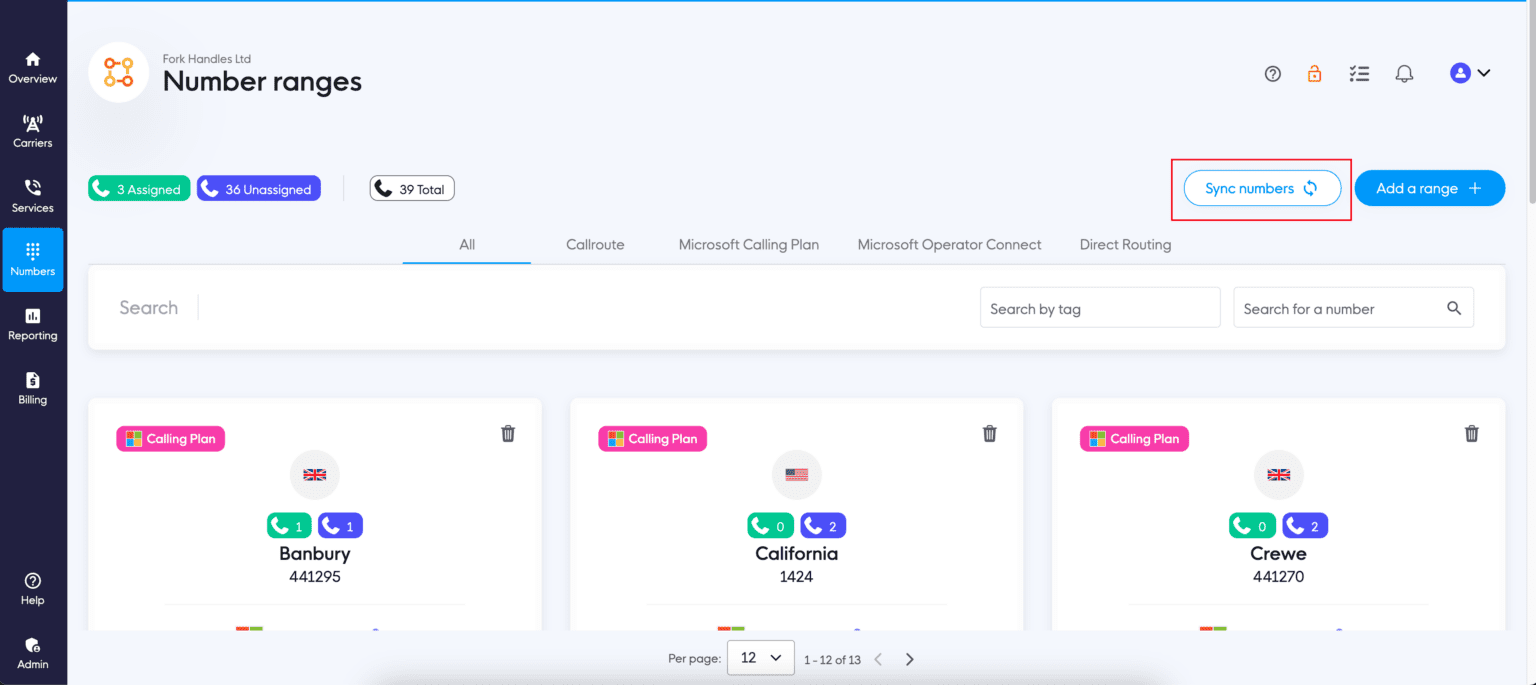1536x685 pixels.
Task: Open Reporting from the left sidebar
Action: [33, 324]
